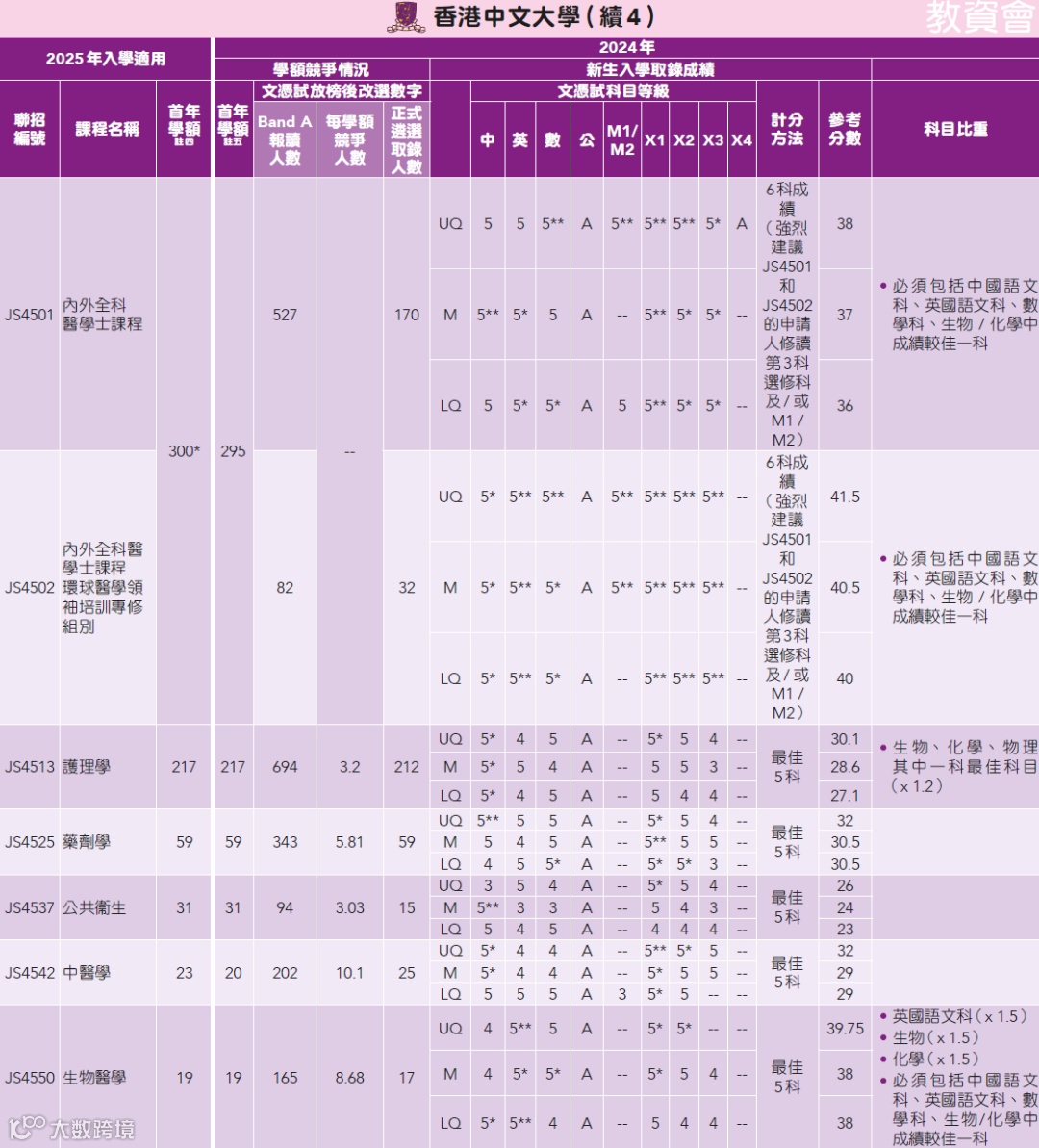Click the 2025年入學適用 header cell
Image resolution: width=1039 pixels, height=1148 pixels.
point(106,59)
